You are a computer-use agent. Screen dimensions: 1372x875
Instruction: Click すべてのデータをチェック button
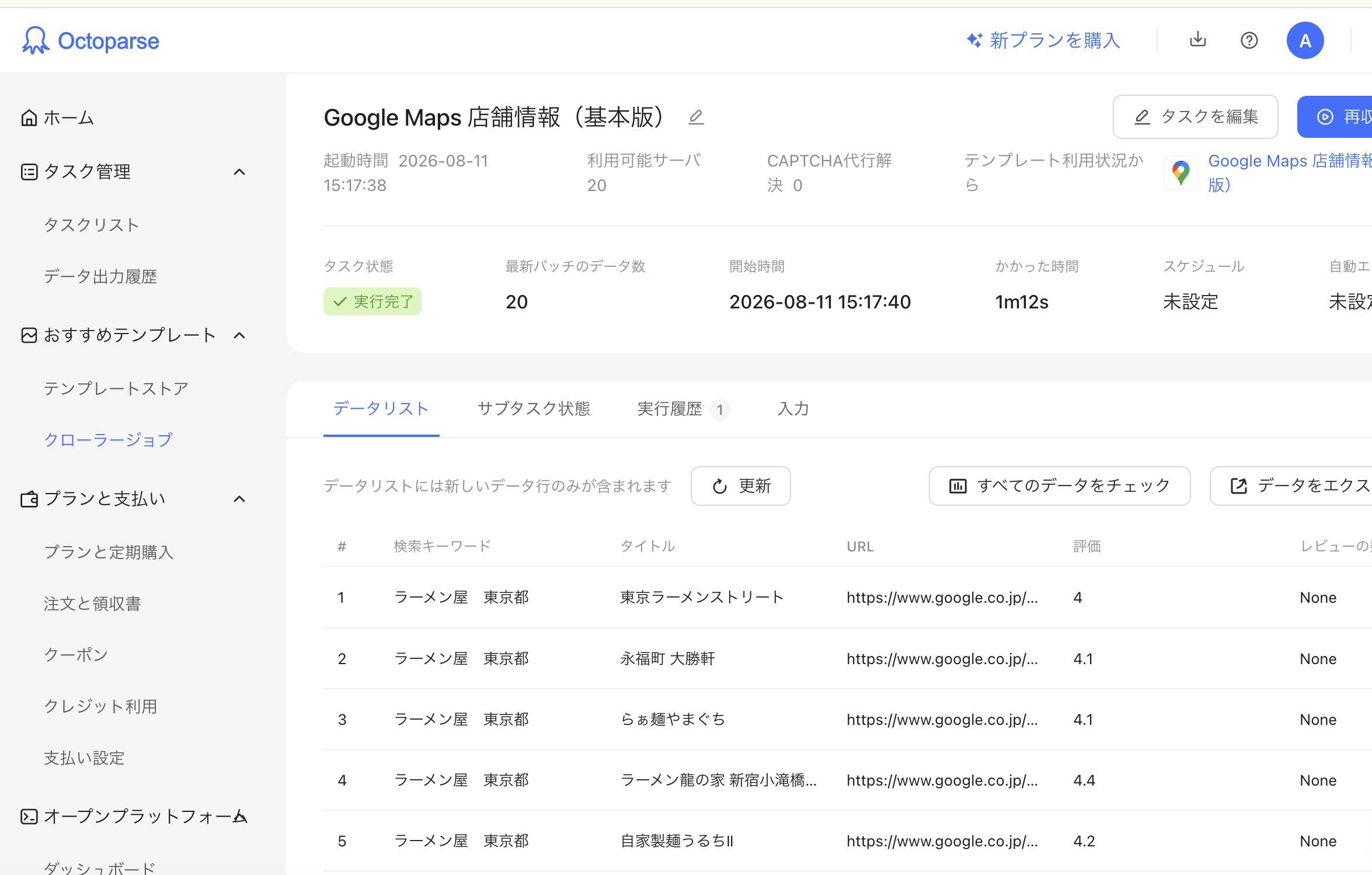click(1060, 486)
